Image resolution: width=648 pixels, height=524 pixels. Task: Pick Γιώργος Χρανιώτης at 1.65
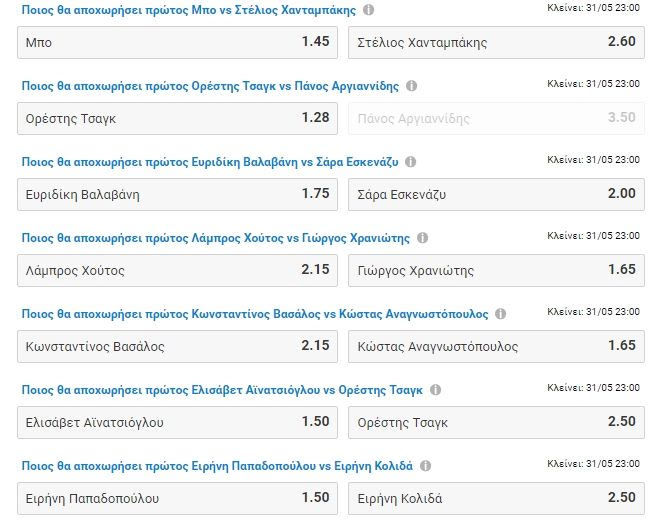tap(500, 270)
